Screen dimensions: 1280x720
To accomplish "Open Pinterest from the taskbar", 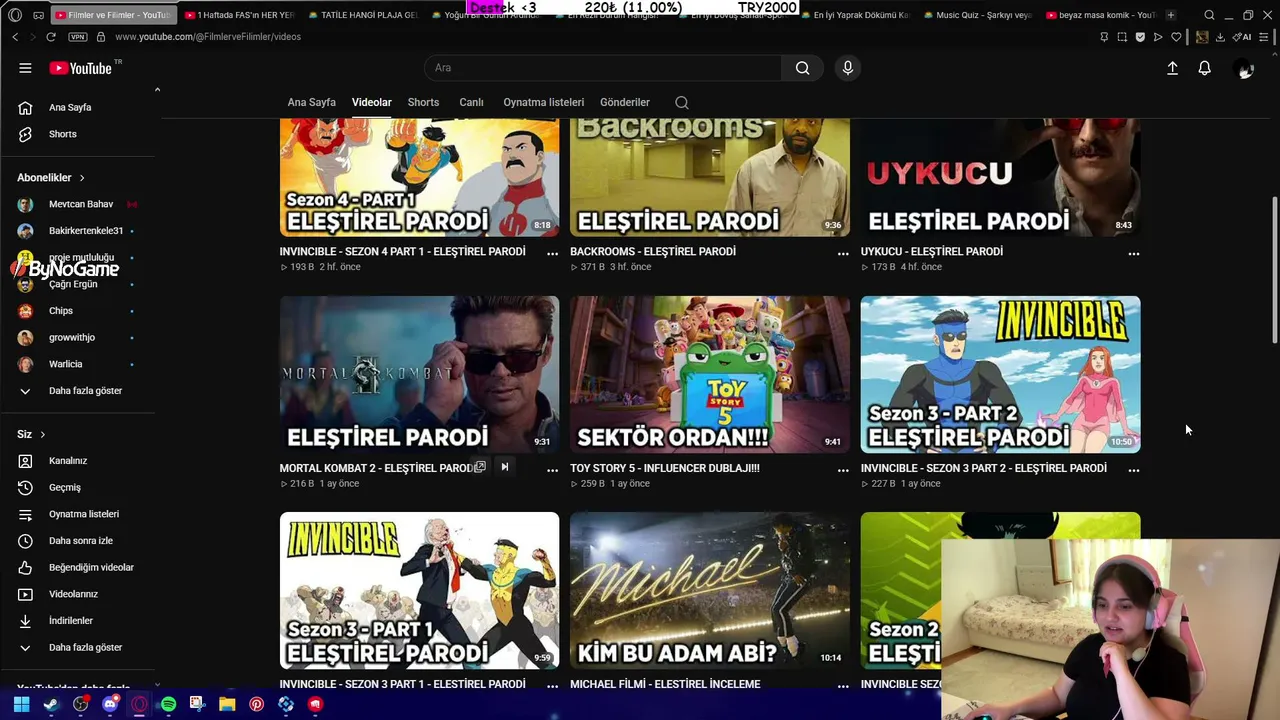I will point(256,704).
